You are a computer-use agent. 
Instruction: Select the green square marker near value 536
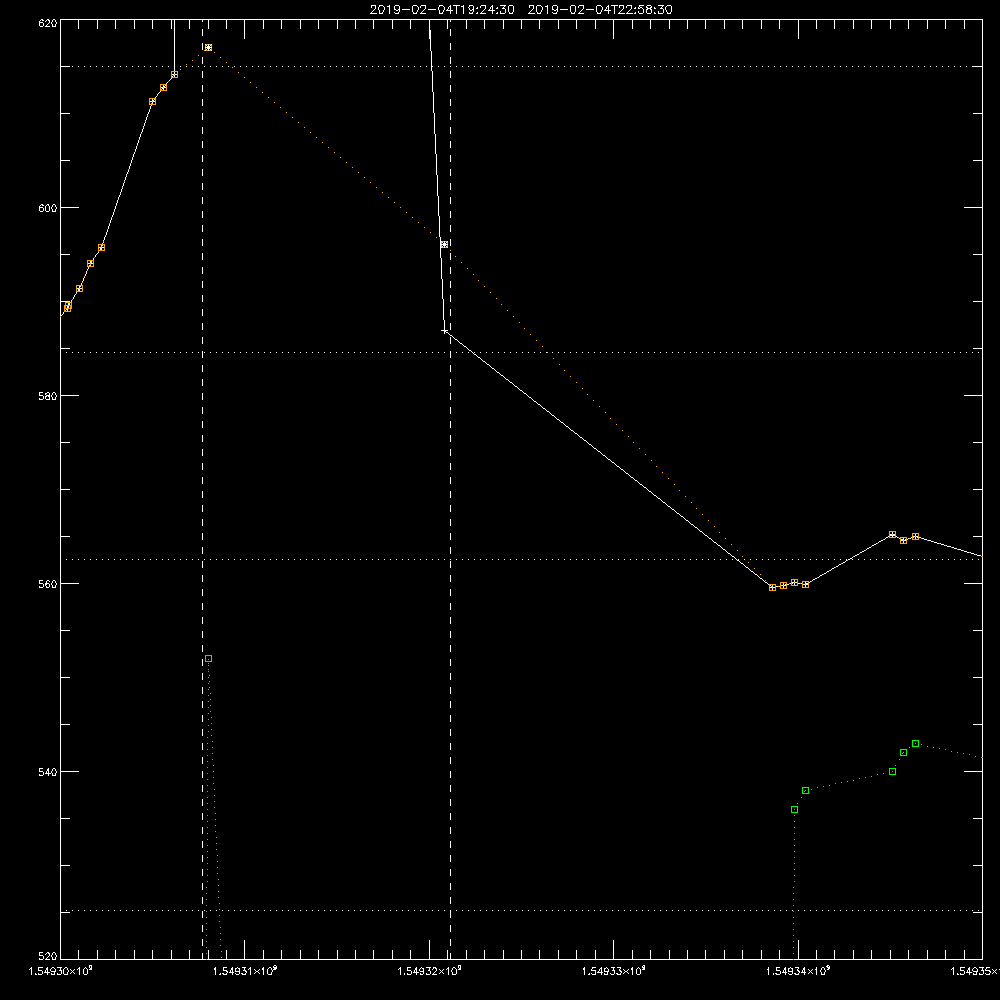[x=795, y=810]
